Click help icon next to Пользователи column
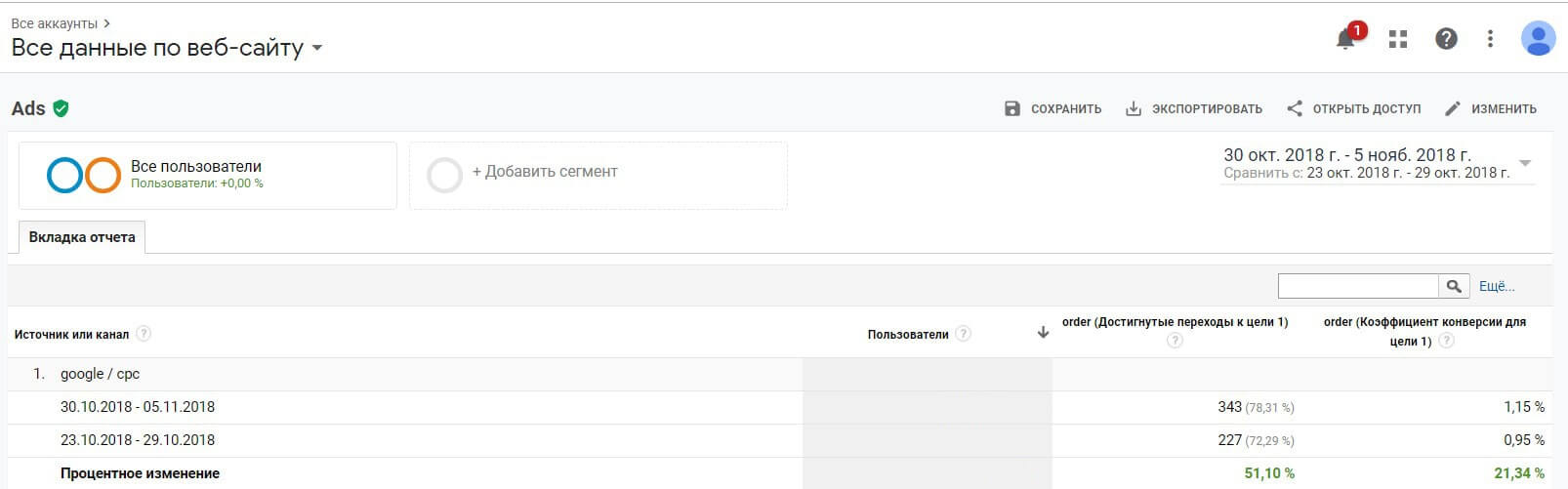The image size is (1568, 489). point(963,334)
